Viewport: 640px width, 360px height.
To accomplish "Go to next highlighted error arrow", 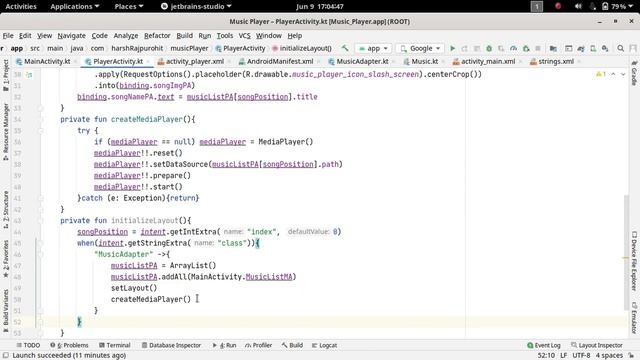I will [x=623, y=74].
